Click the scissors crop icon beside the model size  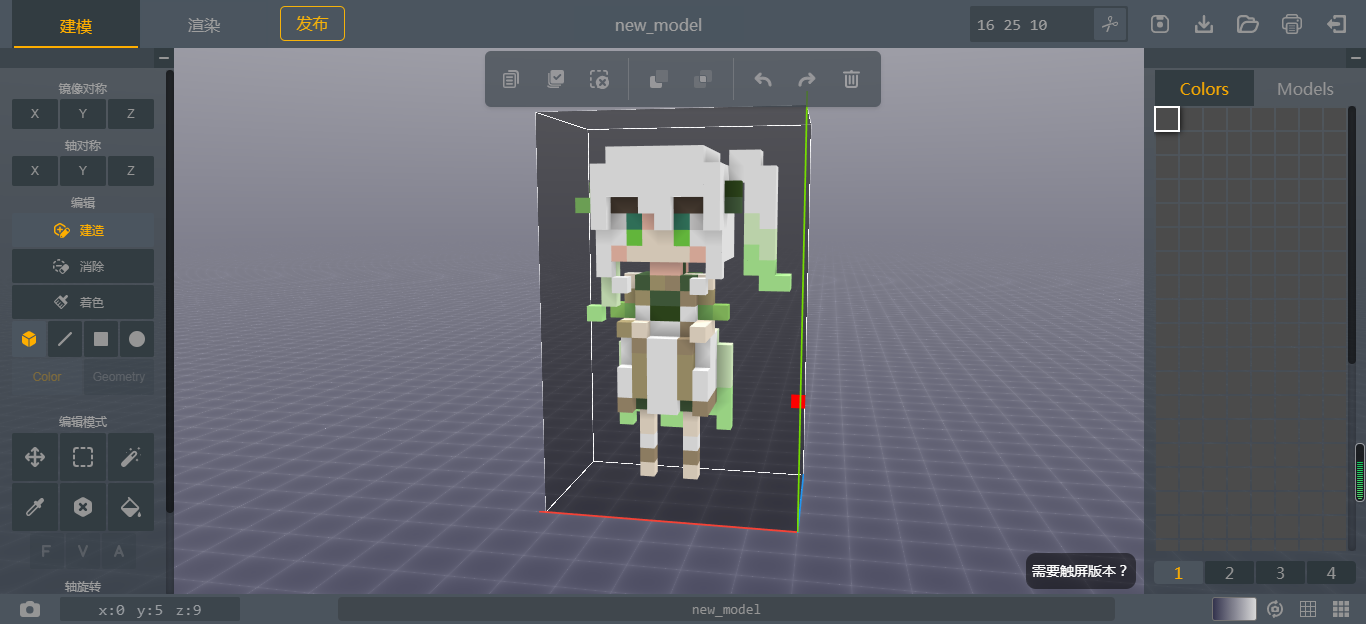coord(1110,24)
